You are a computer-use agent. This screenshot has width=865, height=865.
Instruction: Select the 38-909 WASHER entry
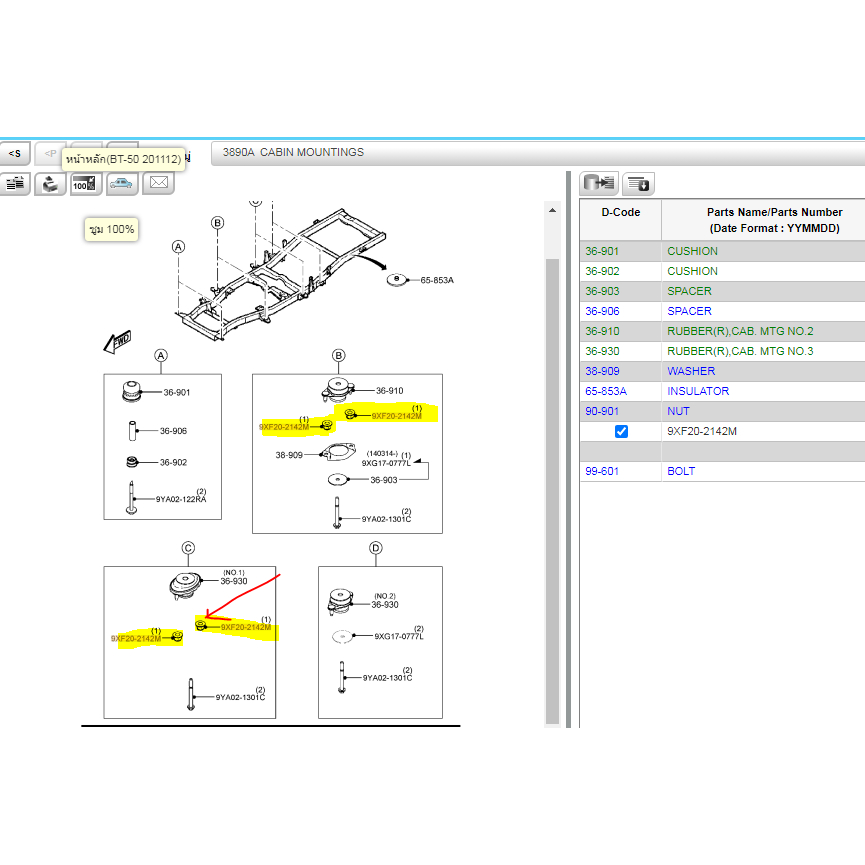[602, 371]
